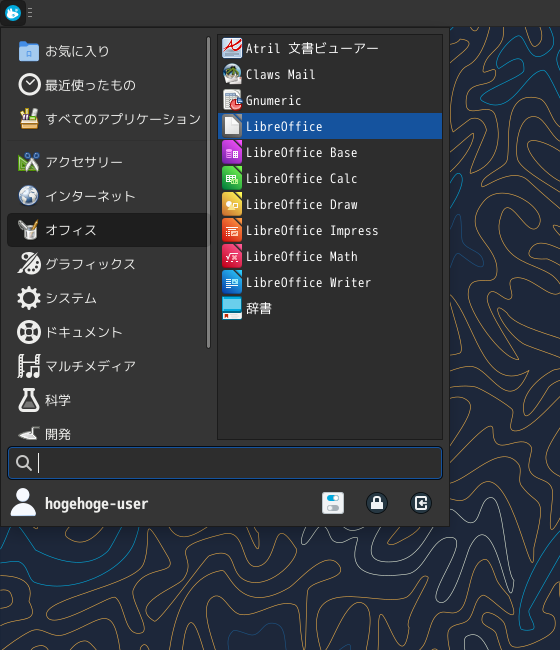Click the settings toggle icon beside the username
This screenshot has height=650, width=560.
[x=333, y=503]
